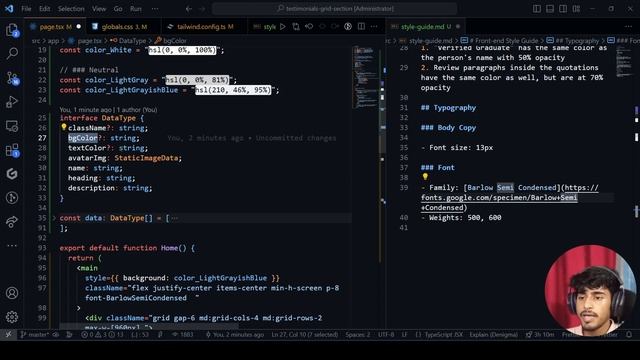This screenshot has height=360, width=640.
Task: Click the style-guide editor minimap
Action: click(623, 61)
